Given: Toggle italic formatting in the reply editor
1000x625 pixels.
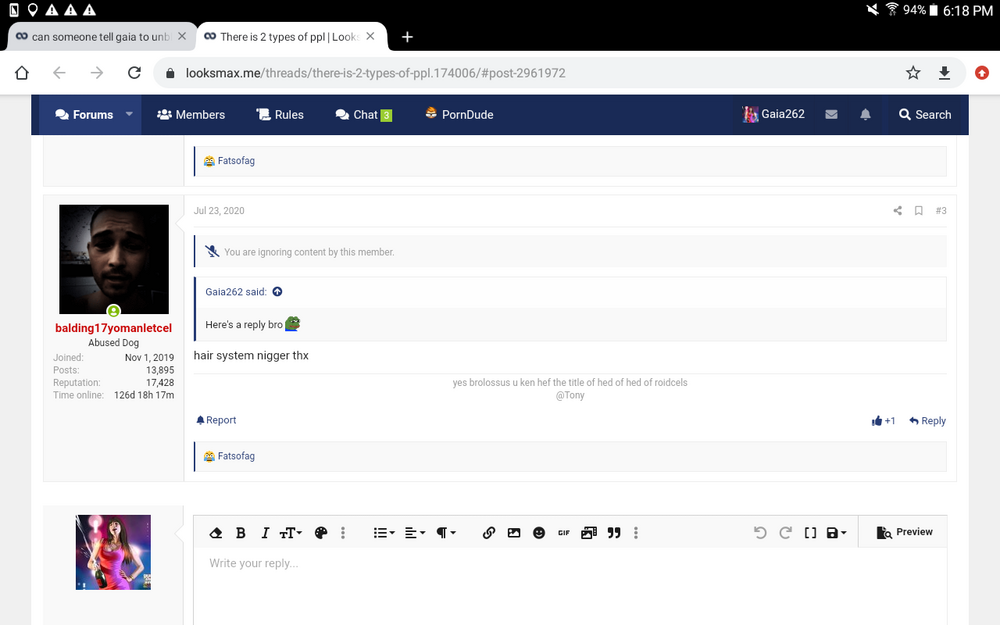Looking at the screenshot, I should [x=265, y=533].
